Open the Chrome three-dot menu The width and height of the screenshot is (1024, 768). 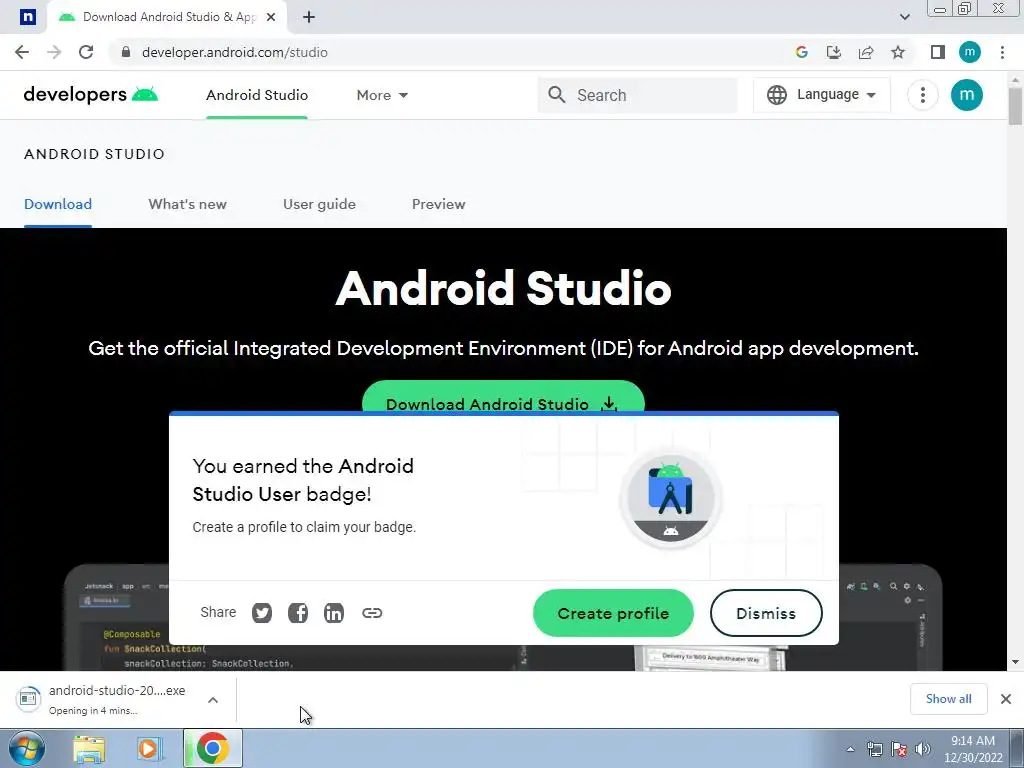1002,52
